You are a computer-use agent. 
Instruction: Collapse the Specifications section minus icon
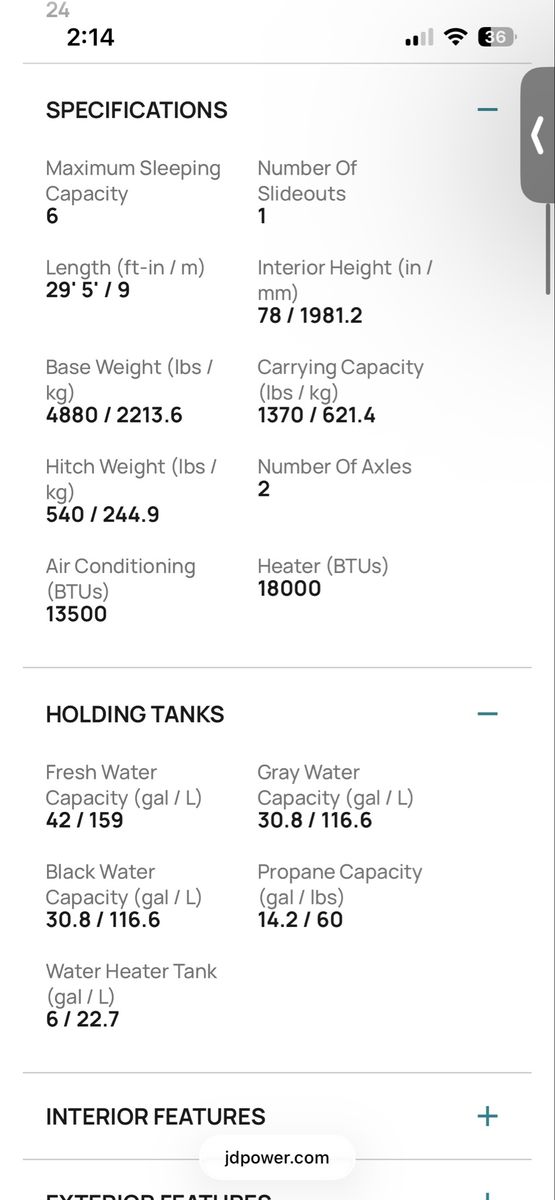tap(487, 109)
